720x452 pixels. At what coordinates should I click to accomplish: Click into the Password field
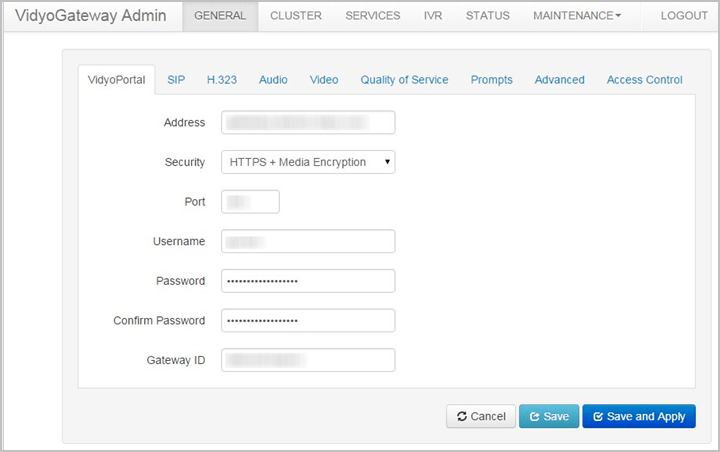[308, 281]
